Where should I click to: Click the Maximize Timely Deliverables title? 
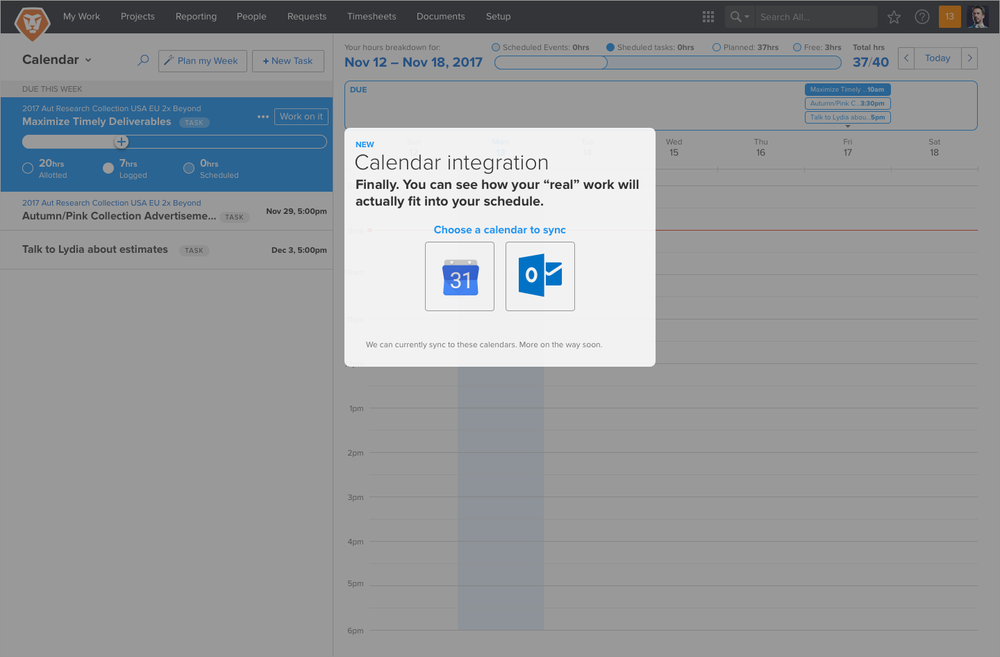[96, 122]
